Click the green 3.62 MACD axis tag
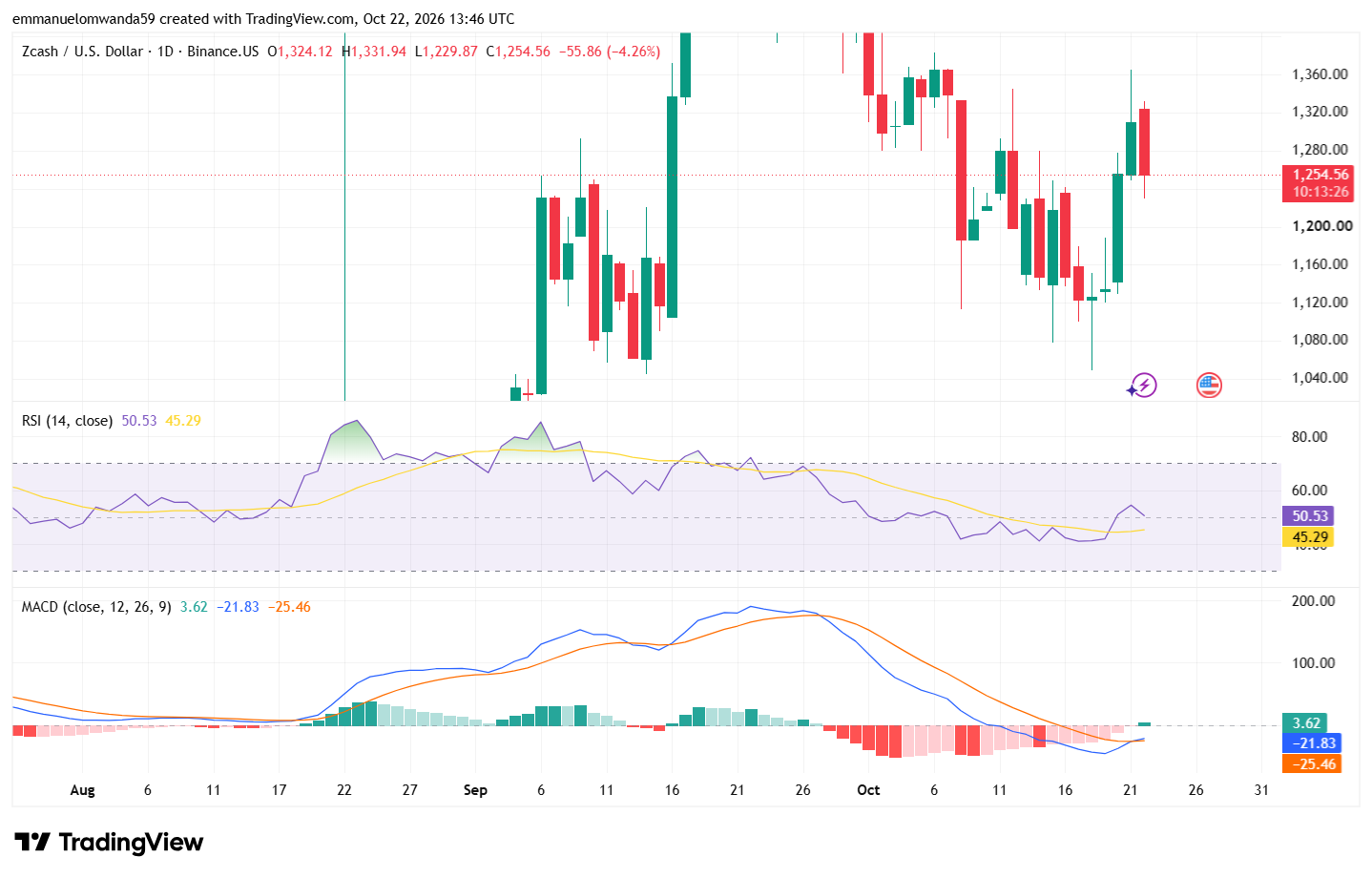Viewport: 1372px width, 878px height. [x=1306, y=723]
